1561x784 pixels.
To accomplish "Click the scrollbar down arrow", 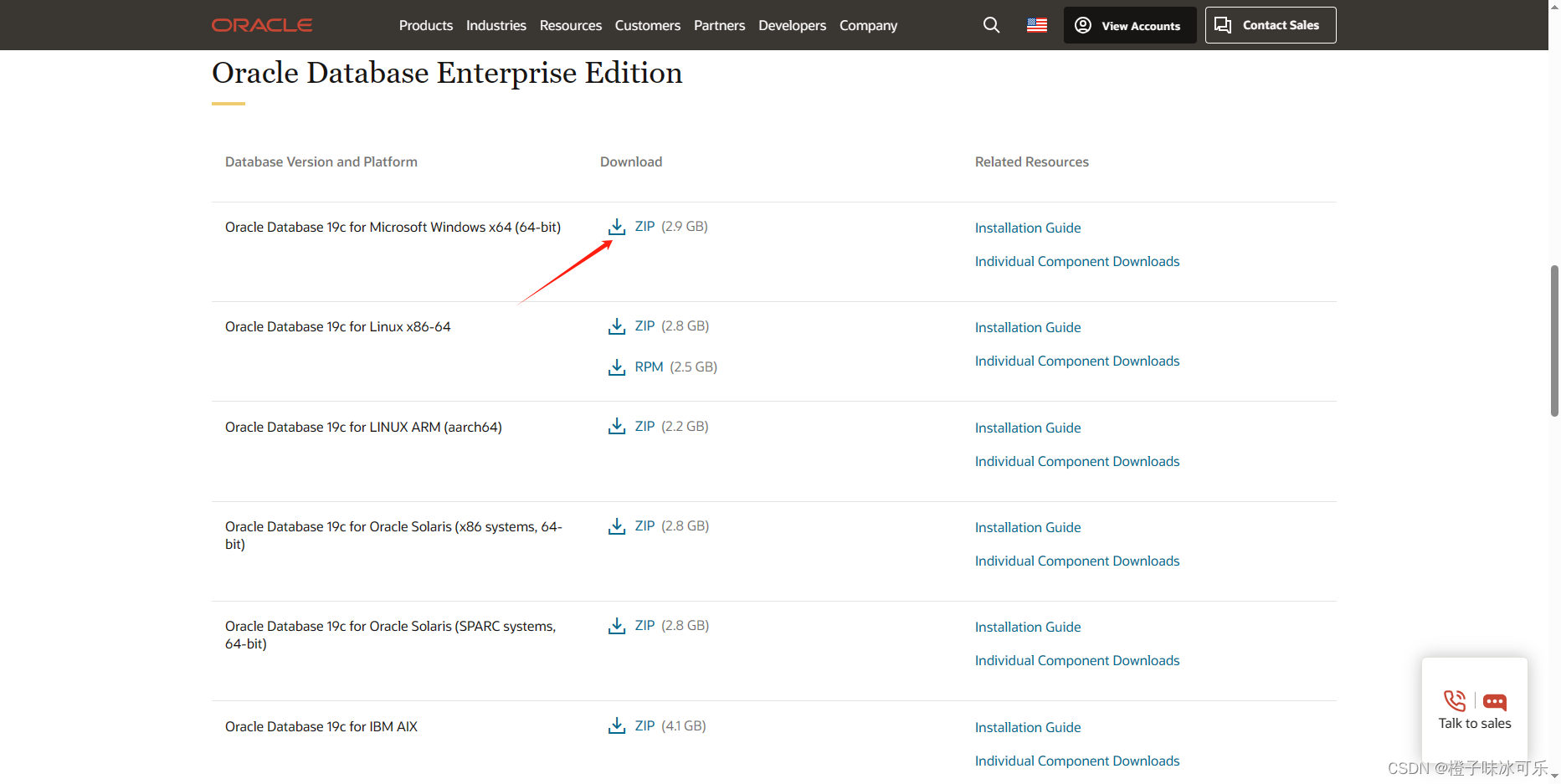I will click(1554, 776).
